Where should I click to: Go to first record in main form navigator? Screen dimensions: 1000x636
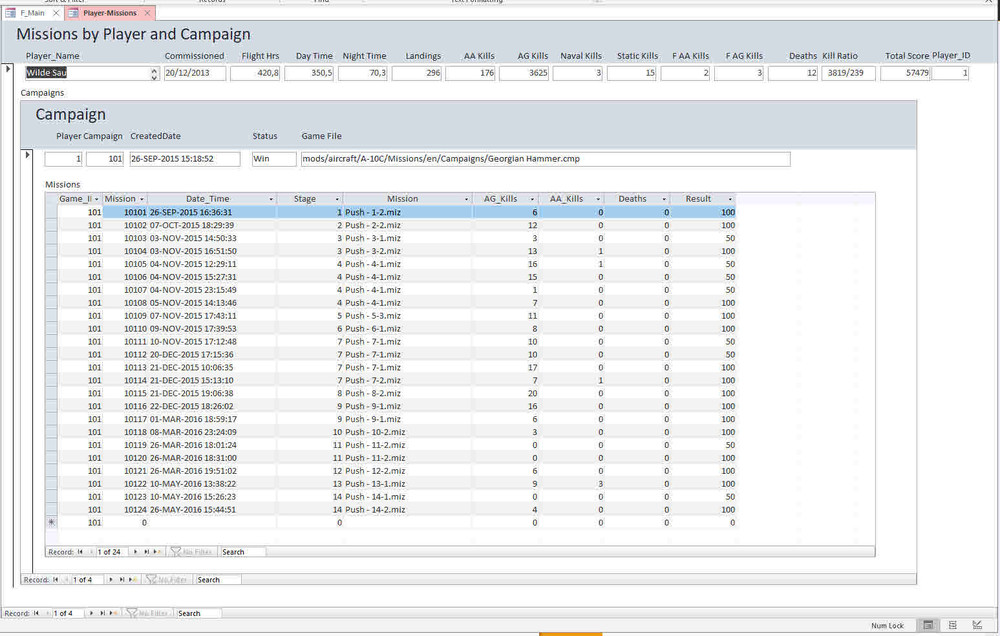[38, 613]
